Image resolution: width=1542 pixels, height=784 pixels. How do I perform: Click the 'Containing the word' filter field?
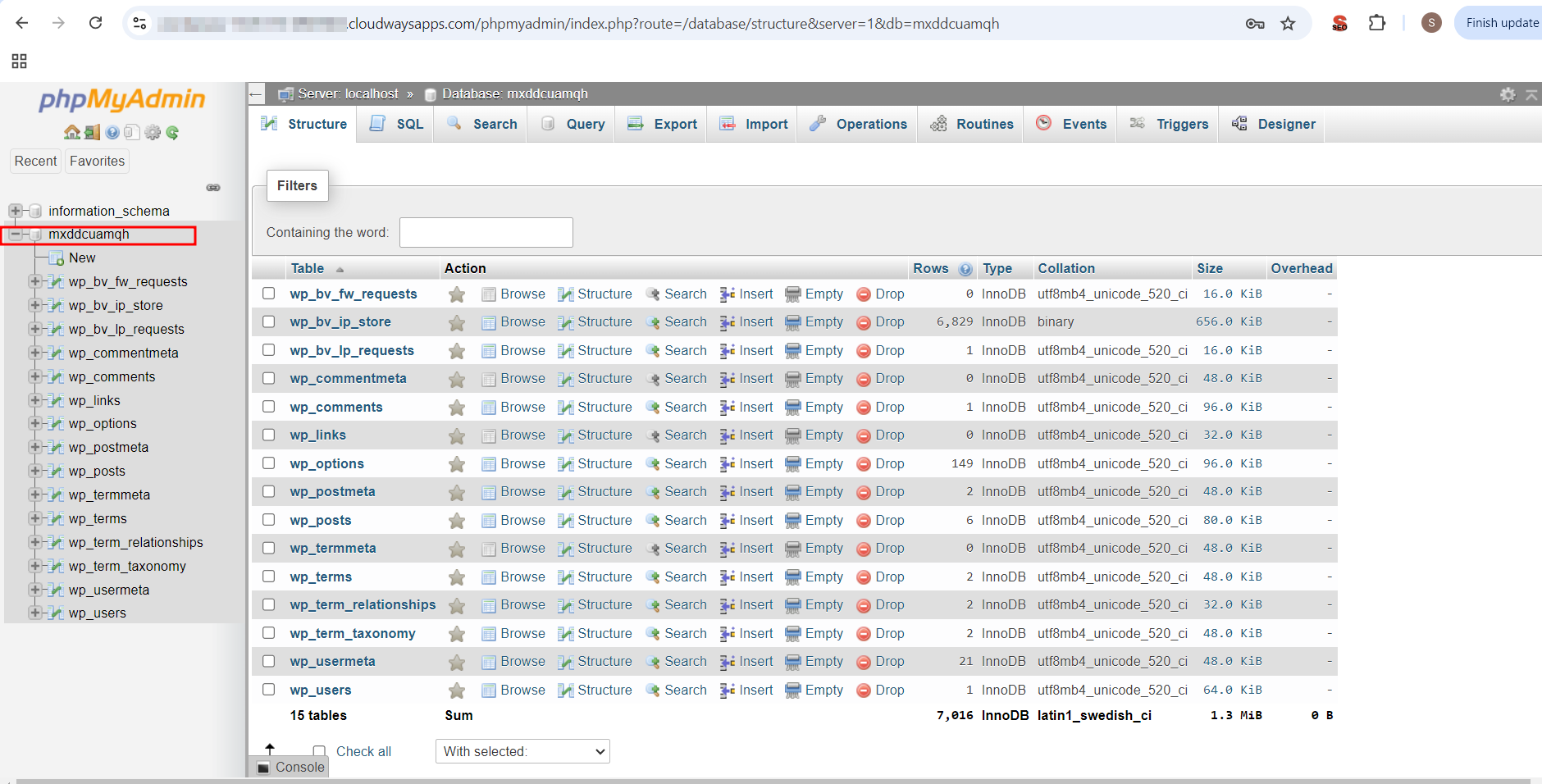[486, 233]
